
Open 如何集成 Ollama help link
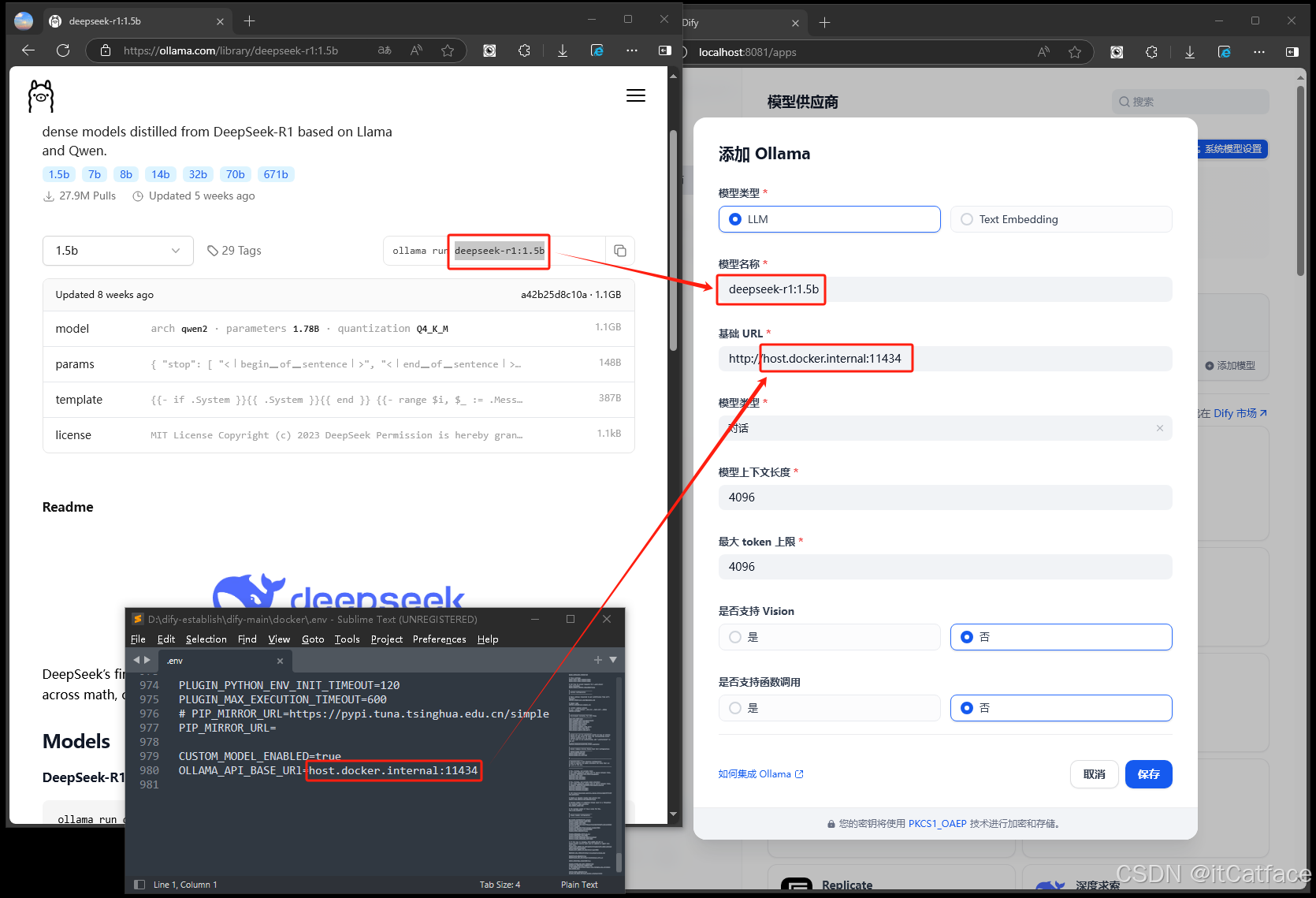pyautogui.click(x=760, y=774)
